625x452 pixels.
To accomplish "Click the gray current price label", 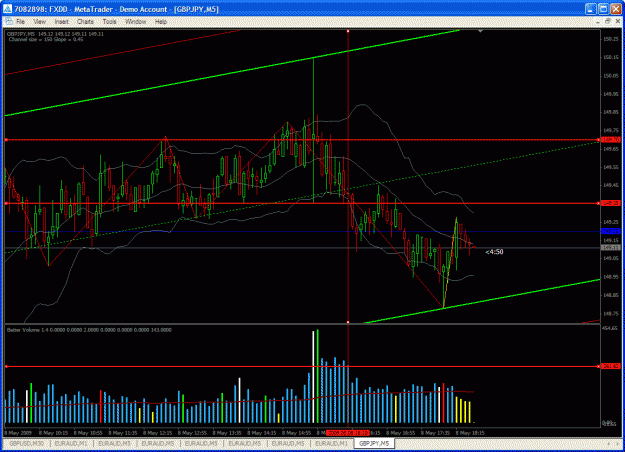I will point(611,248).
